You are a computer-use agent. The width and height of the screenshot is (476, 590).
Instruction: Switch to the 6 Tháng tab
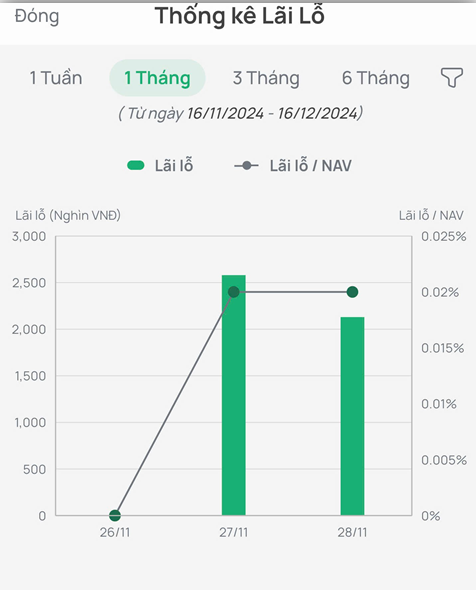click(376, 78)
